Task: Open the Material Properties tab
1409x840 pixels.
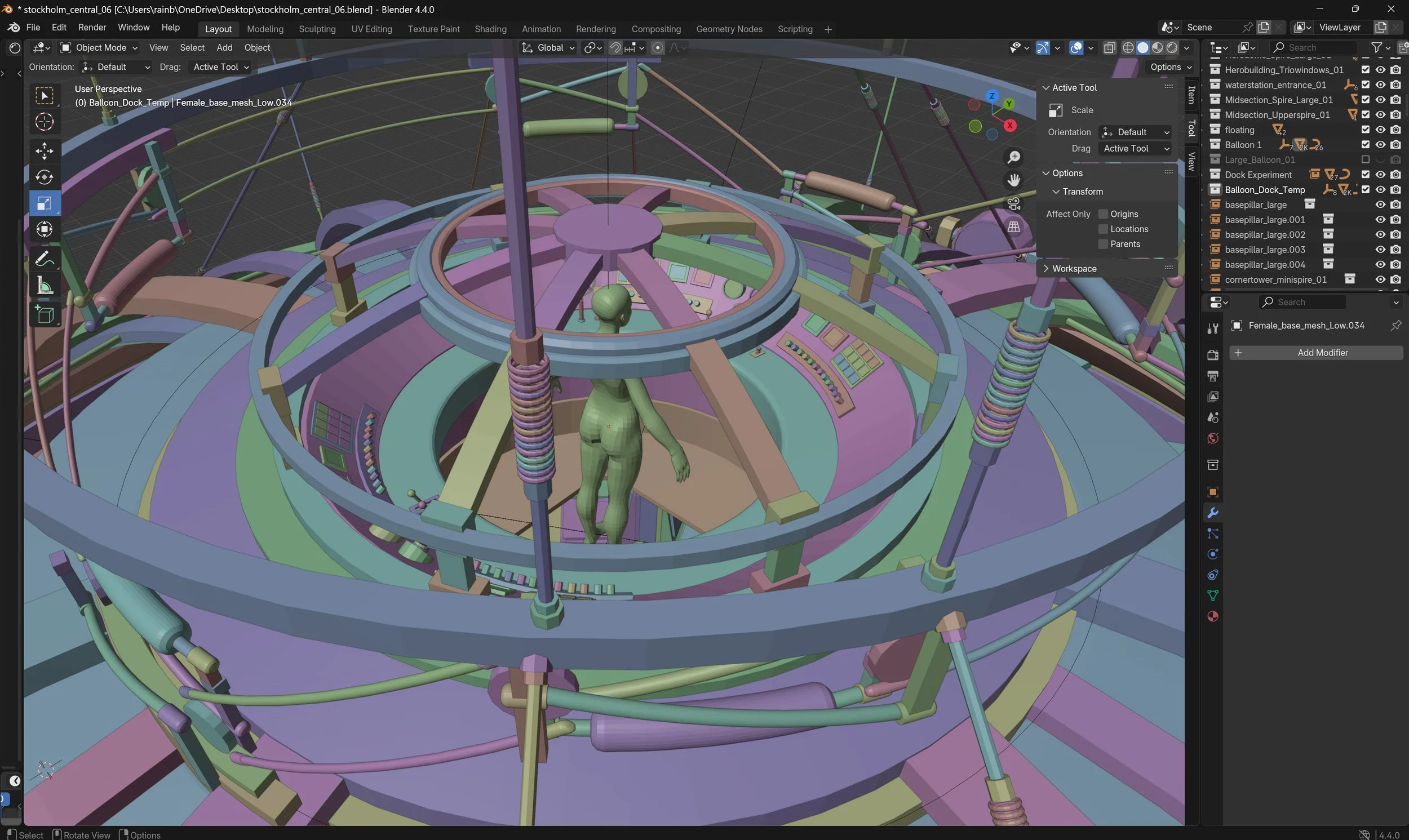Action: [x=1212, y=616]
